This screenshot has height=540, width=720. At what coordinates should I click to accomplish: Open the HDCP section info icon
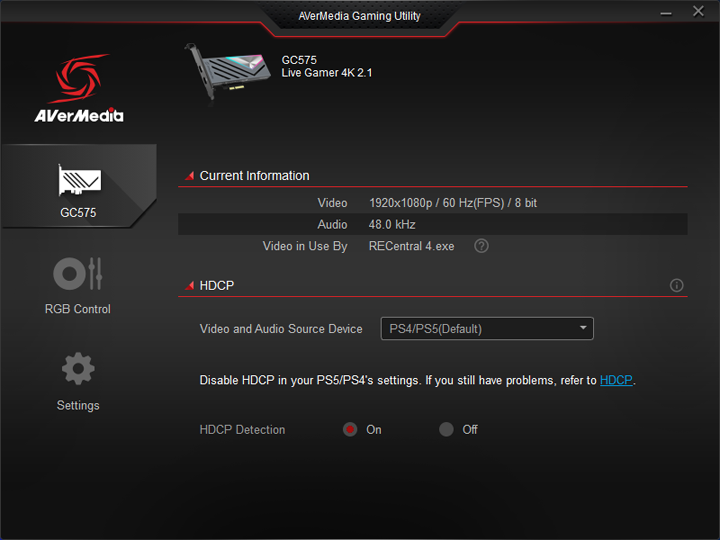pyautogui.click(x=676, y=286)
